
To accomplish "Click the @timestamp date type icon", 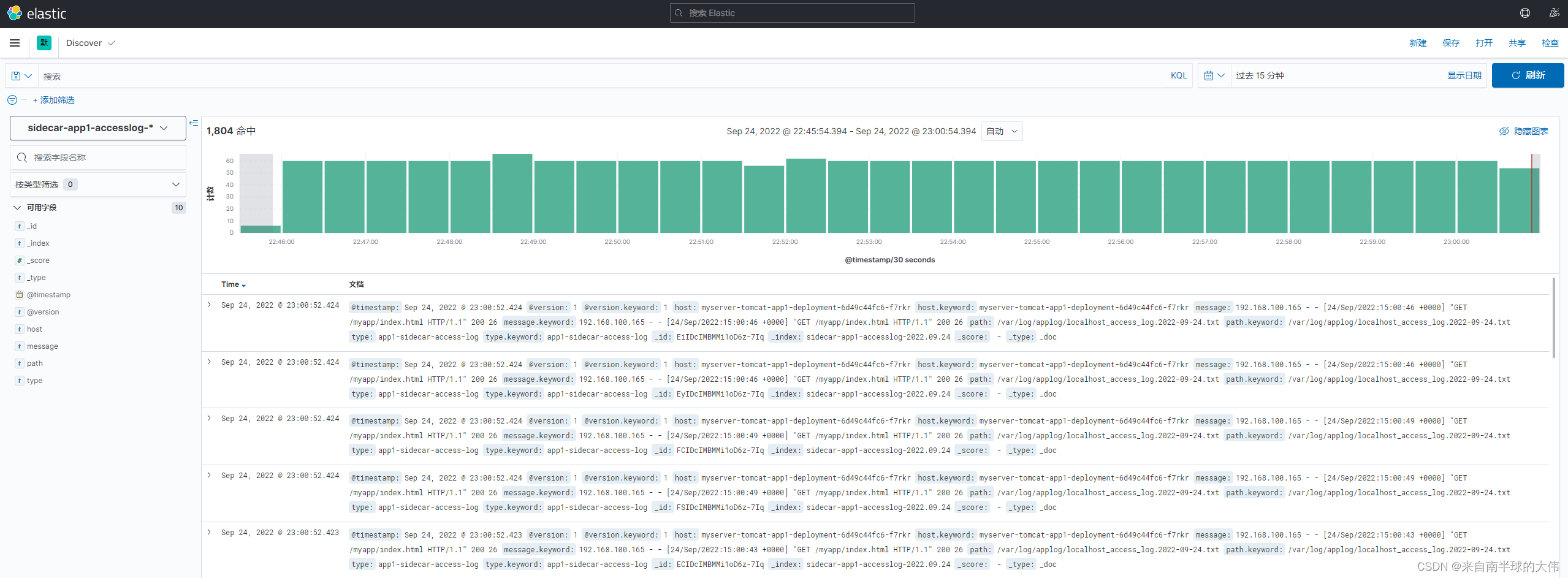I will click(20, 295).
